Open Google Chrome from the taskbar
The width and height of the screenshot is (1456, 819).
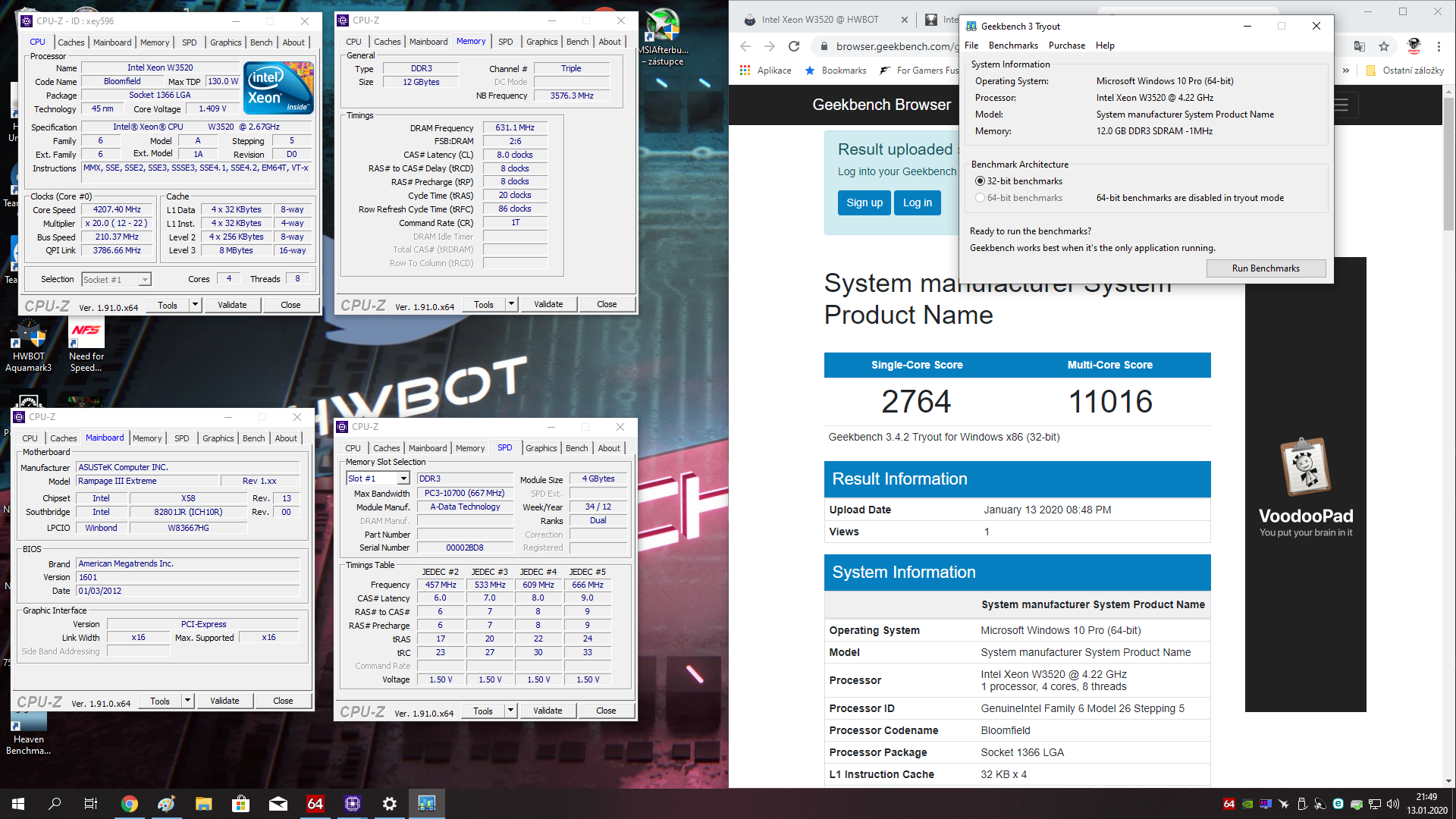point(130,804)
